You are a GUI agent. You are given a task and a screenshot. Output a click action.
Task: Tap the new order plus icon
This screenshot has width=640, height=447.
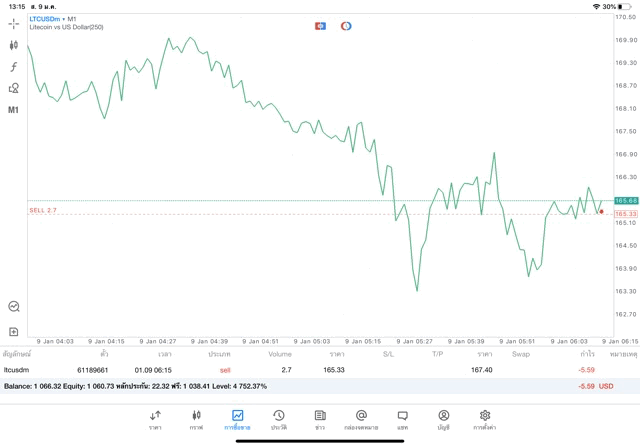(14, 331)
